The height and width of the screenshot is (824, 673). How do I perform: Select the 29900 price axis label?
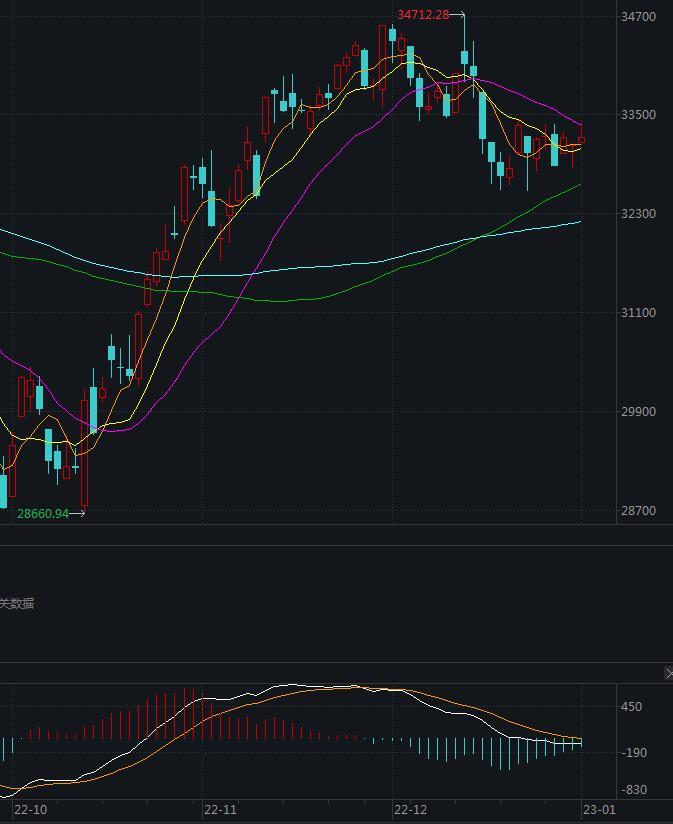[638, 412]
